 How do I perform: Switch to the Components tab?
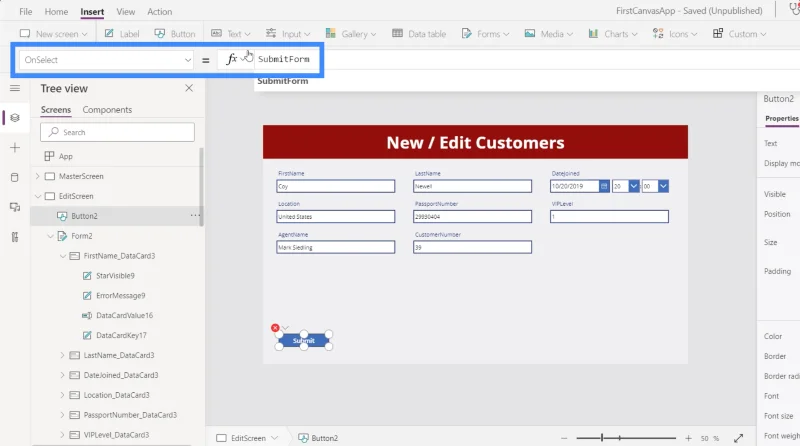point(107,110)
